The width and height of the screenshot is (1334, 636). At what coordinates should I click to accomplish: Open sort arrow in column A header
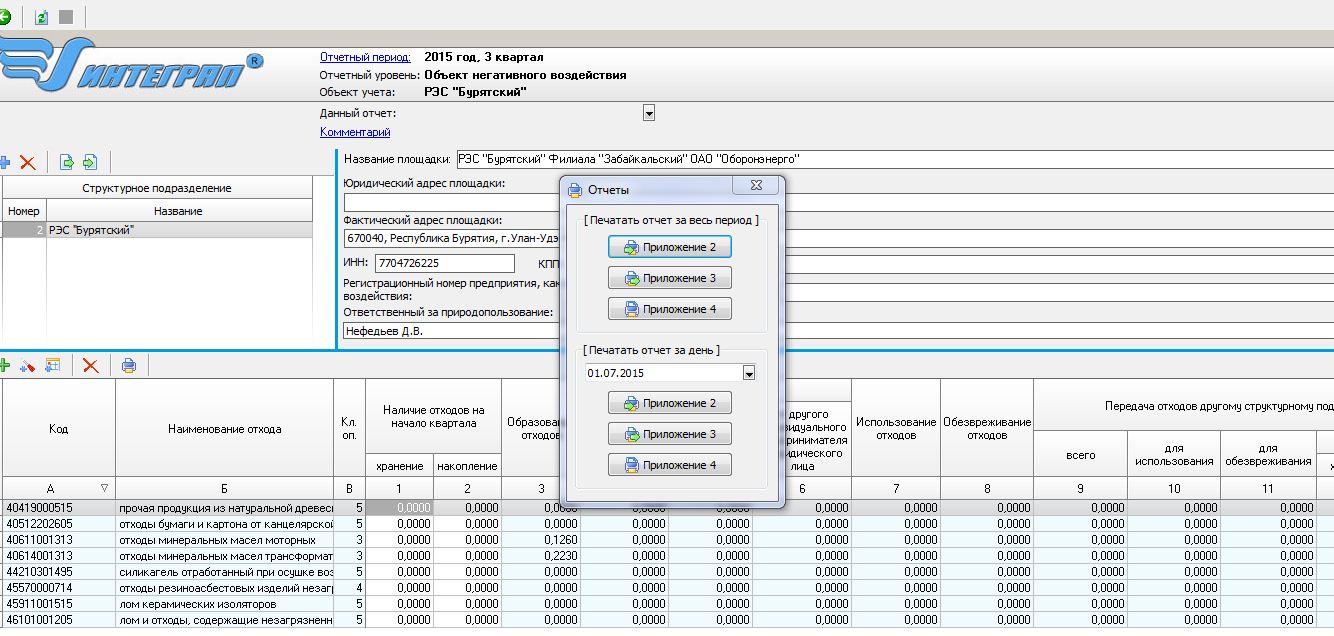(104, 488)
